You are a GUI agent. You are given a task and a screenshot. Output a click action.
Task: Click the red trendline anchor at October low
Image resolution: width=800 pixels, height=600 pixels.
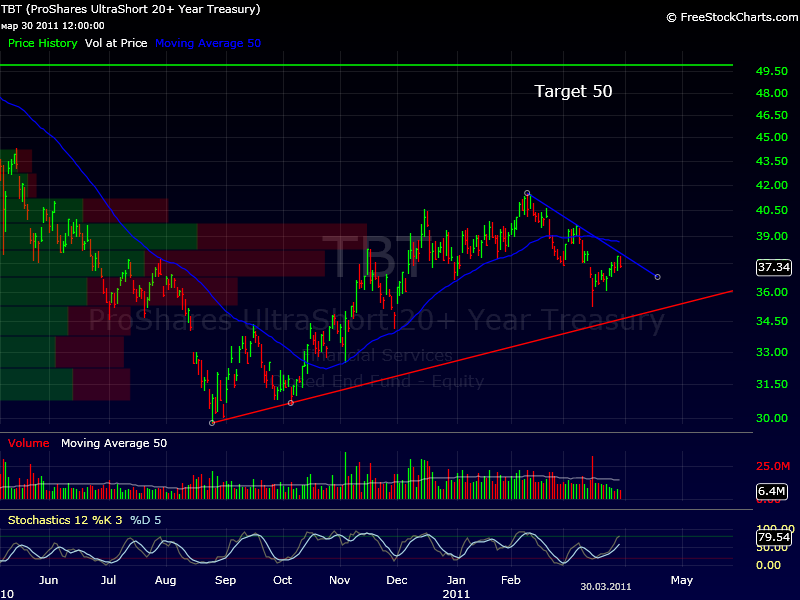tap(291, 403)
